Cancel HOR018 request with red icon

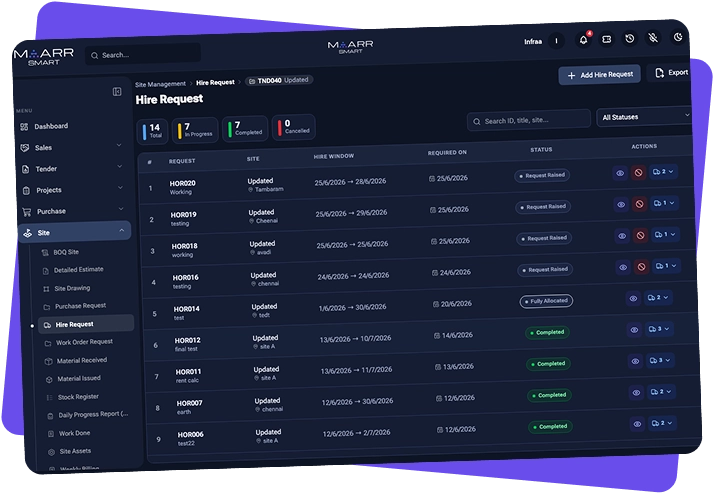coord(640,235)
